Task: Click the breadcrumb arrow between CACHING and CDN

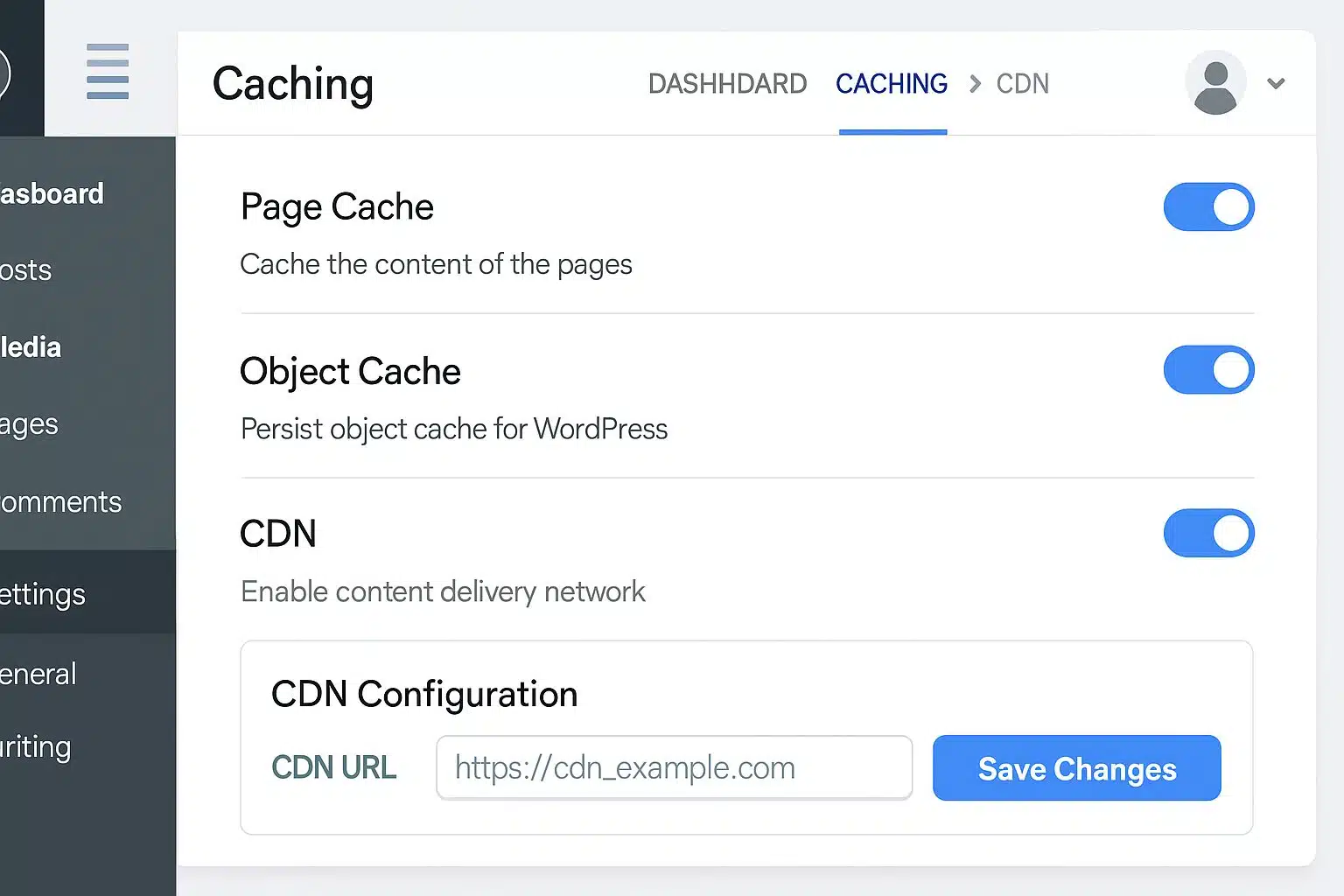Action: (x=975, y=83)
